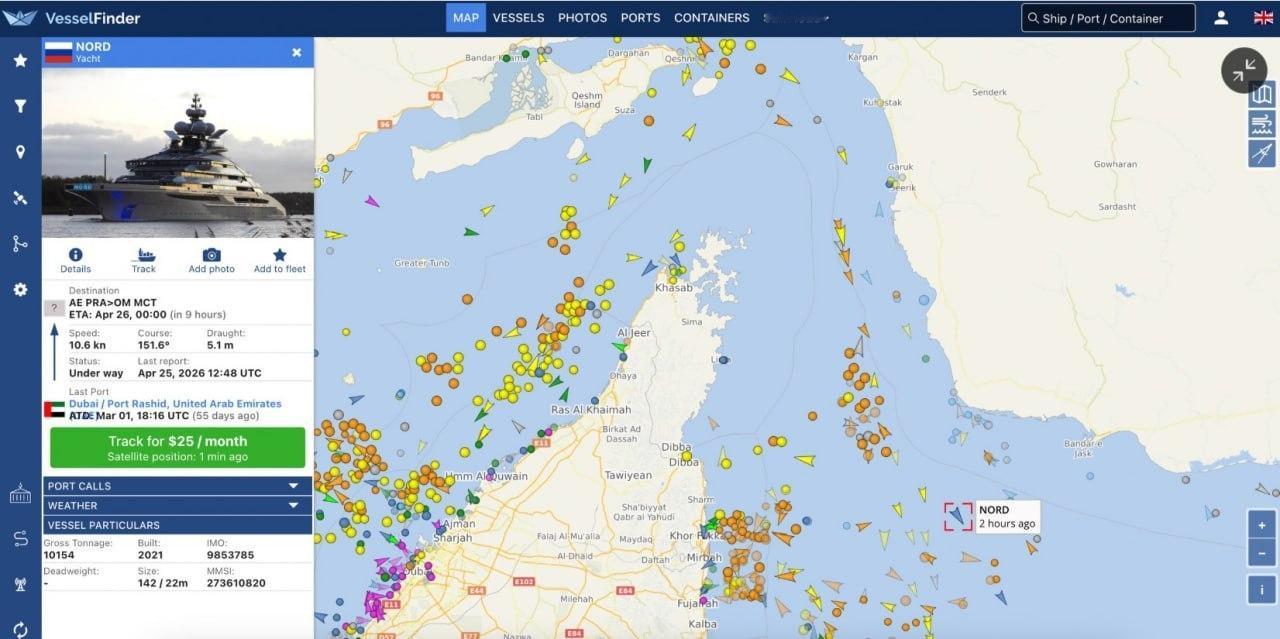
Task: Open vessel Details info icon
Action: pos(75,255)
